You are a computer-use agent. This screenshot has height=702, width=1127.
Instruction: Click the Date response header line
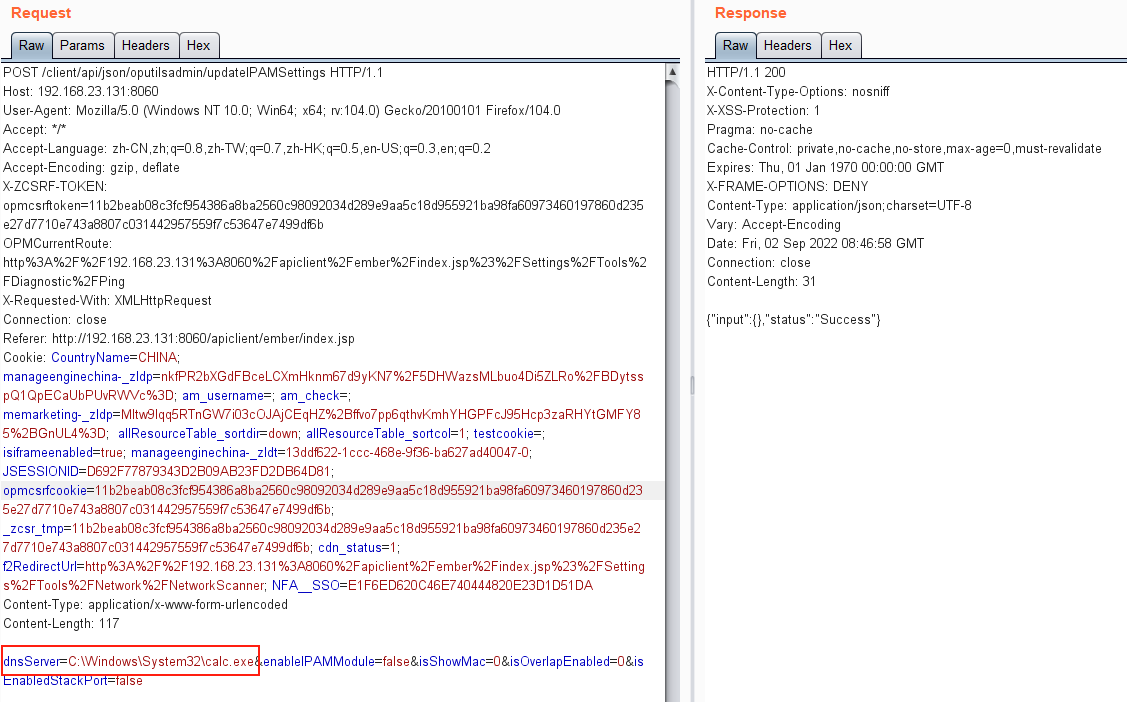815,244
